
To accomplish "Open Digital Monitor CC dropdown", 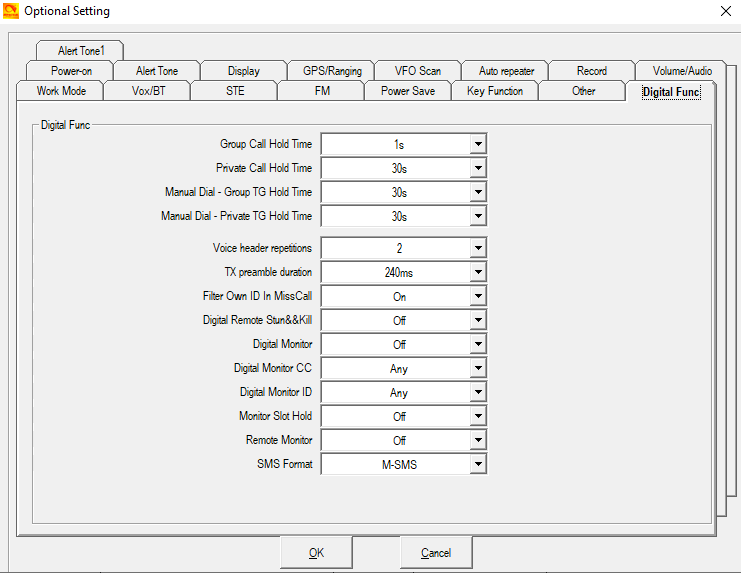I will [x=478, y=368].
